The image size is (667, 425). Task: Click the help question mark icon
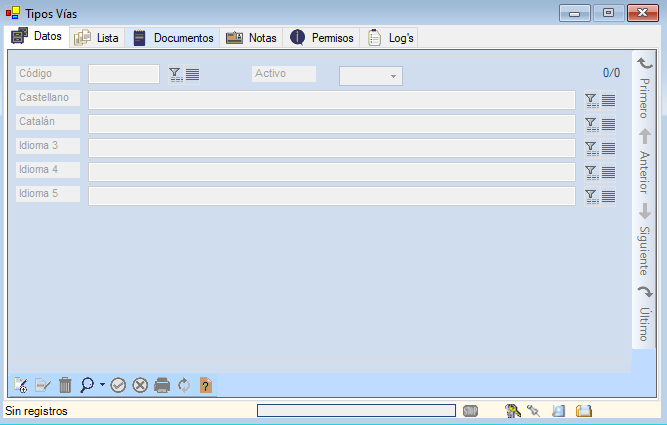[x=206, y=385]
